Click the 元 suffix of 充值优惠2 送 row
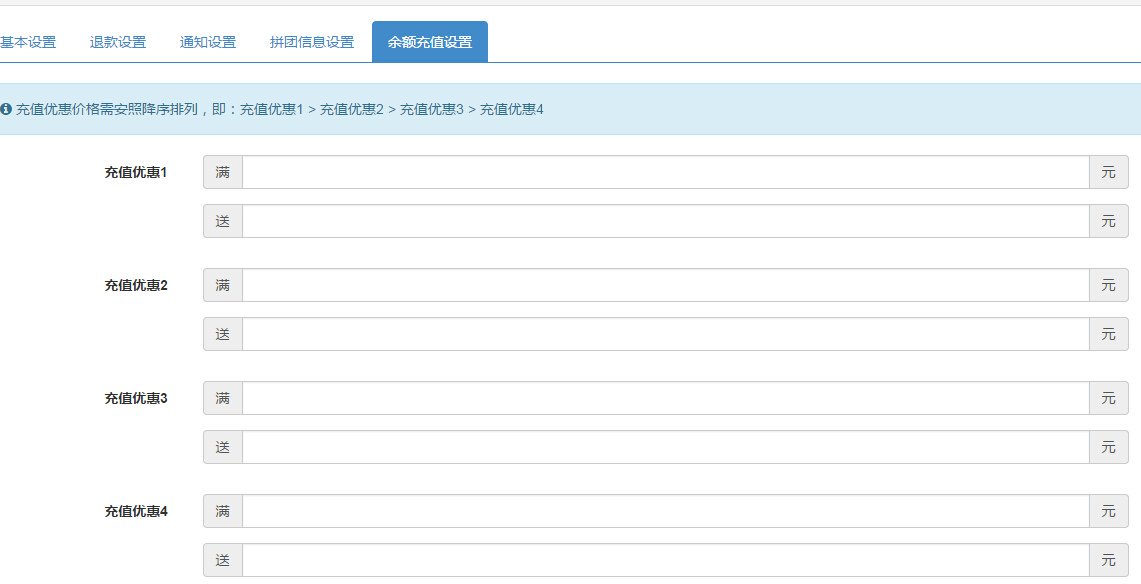The height and width of the screenshot is (584, 1141). coord(1109,334)
